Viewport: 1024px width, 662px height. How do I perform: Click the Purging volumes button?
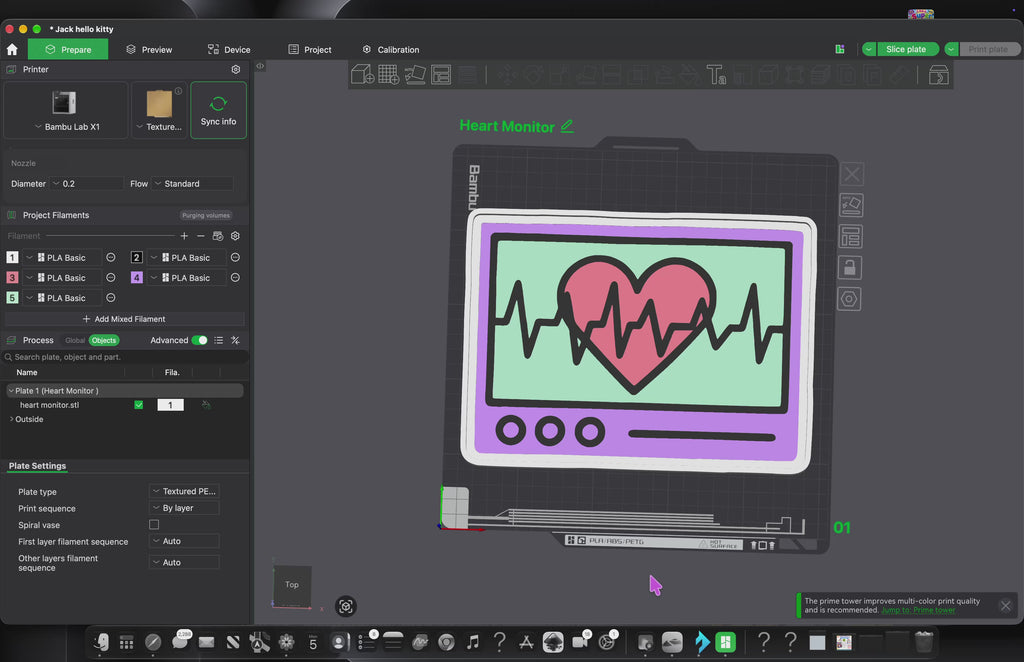coord(206,215)
